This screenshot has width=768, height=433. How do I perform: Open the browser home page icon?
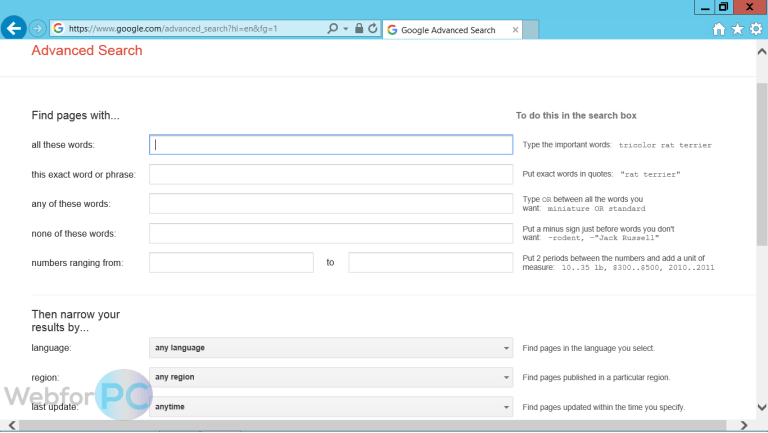coord(719,29)
